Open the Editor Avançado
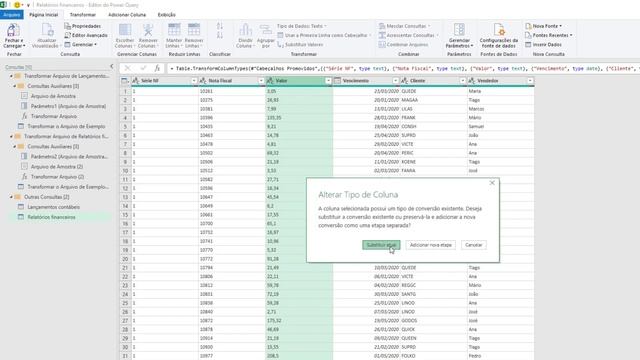Screen dimensions: 640x360 pos(86,36)
